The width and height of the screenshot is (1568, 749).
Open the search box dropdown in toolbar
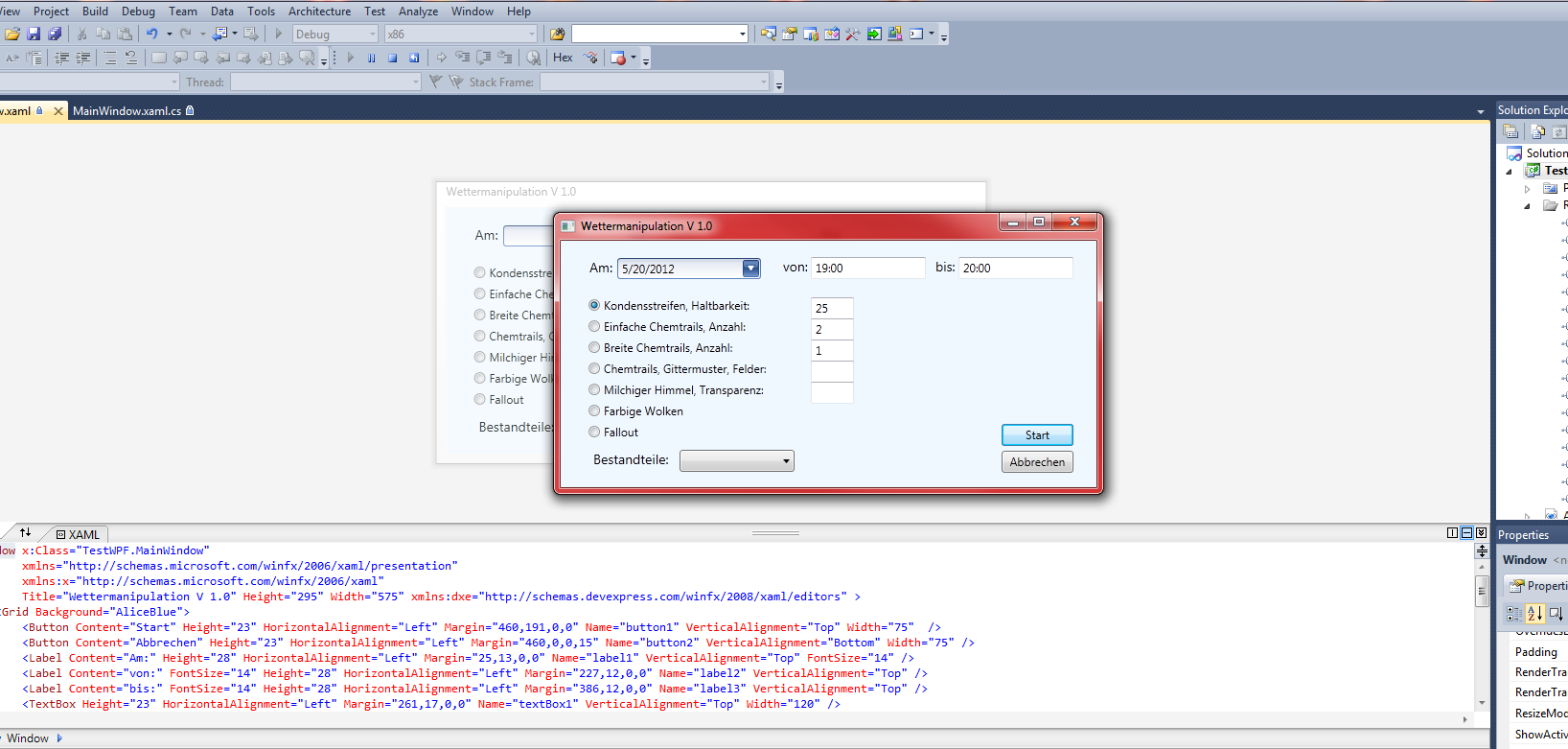tap(743, 34)
